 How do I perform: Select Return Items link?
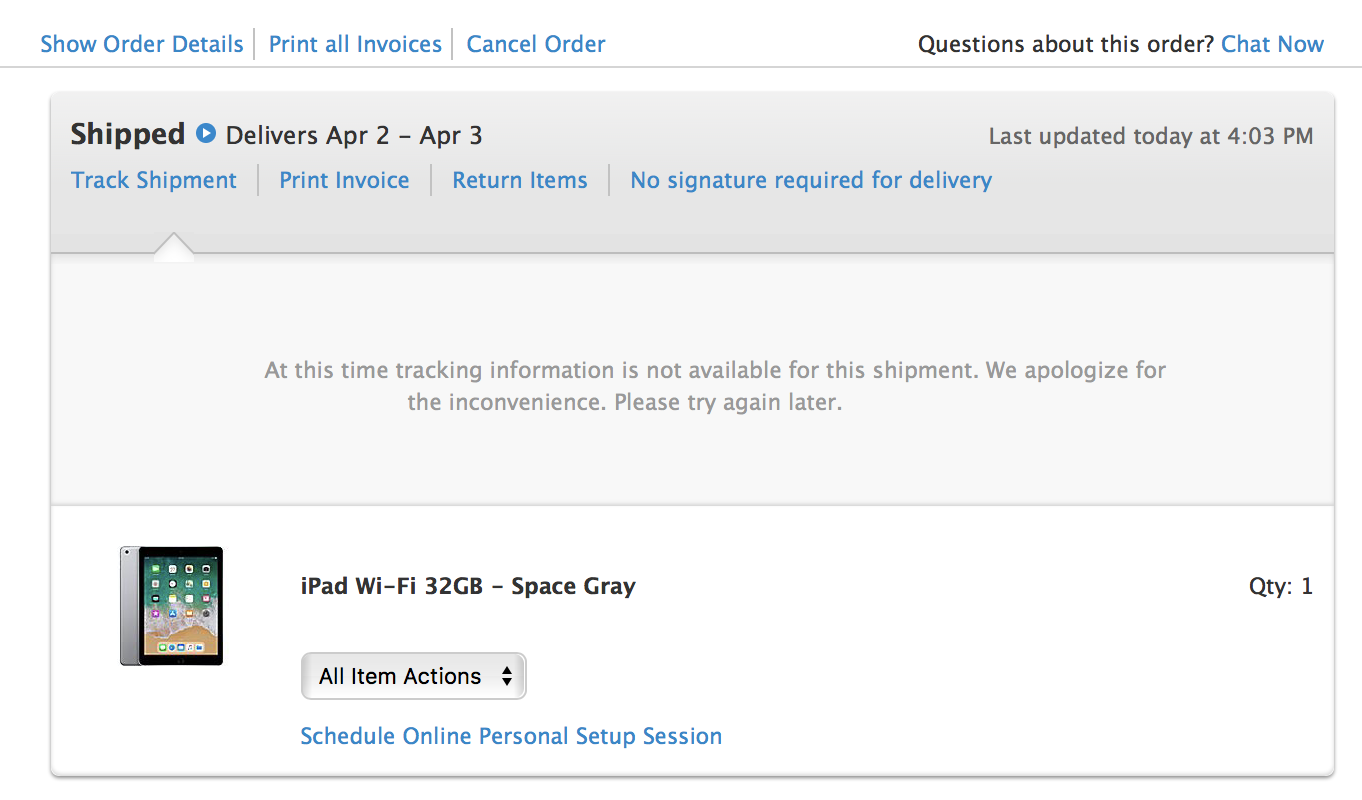pyautogui.click(x=520, y=181)
